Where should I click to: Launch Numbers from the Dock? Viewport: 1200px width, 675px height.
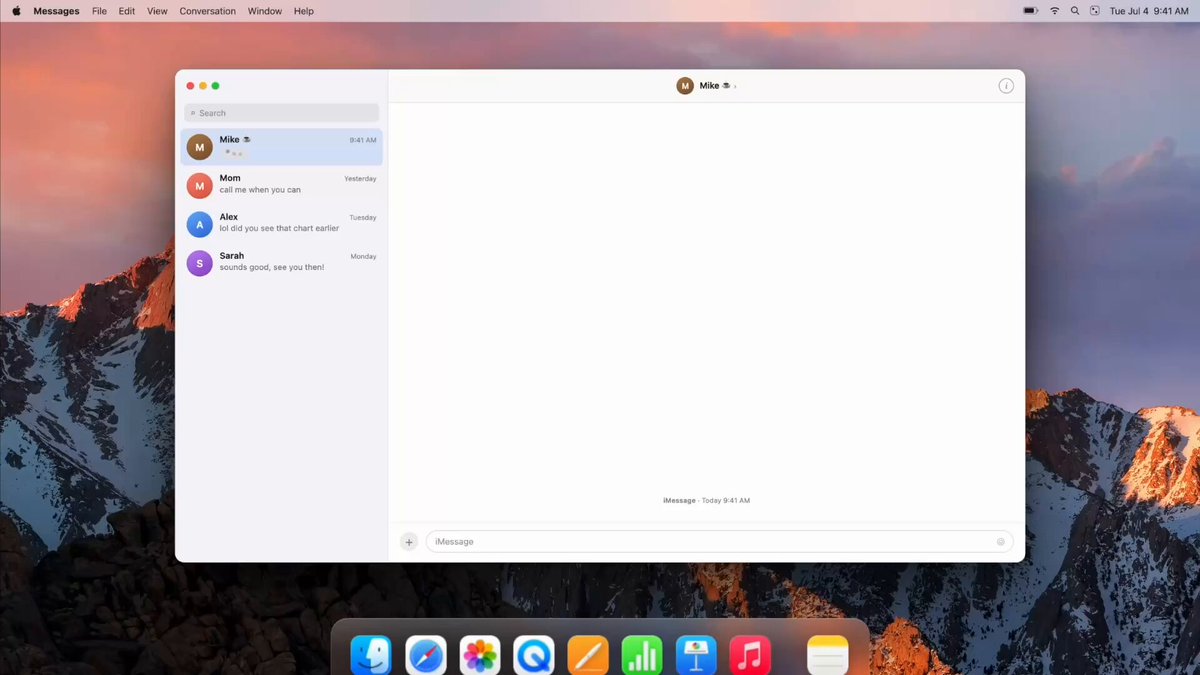642,656
